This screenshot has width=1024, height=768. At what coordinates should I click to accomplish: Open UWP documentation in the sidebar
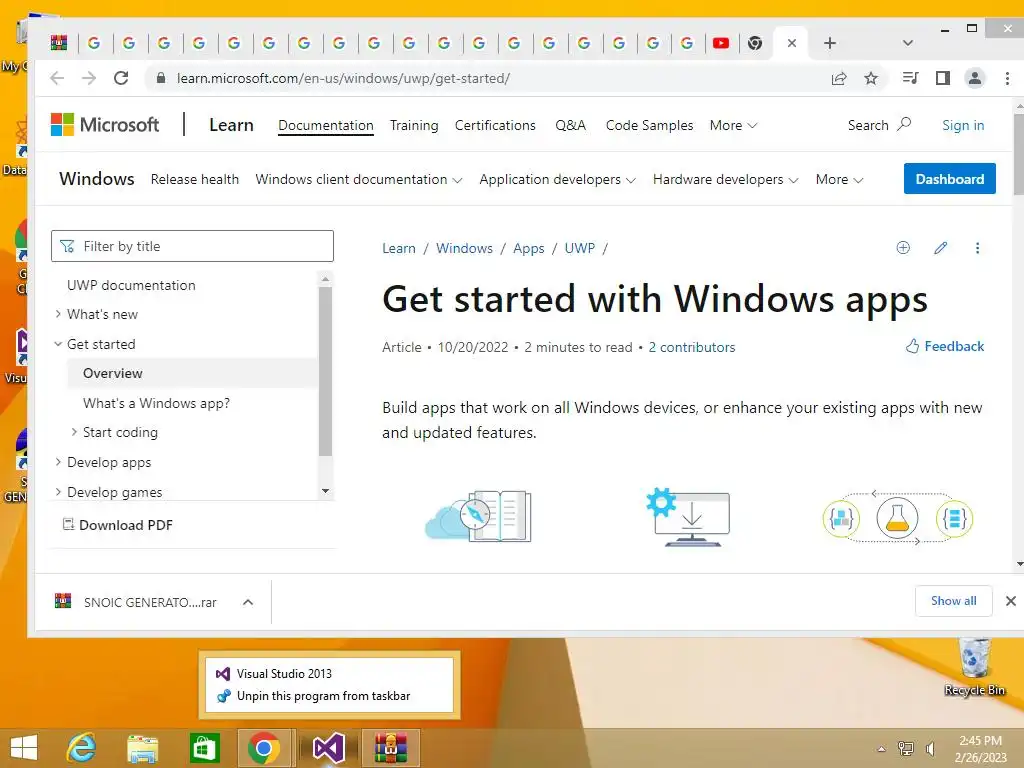[131, 285]
